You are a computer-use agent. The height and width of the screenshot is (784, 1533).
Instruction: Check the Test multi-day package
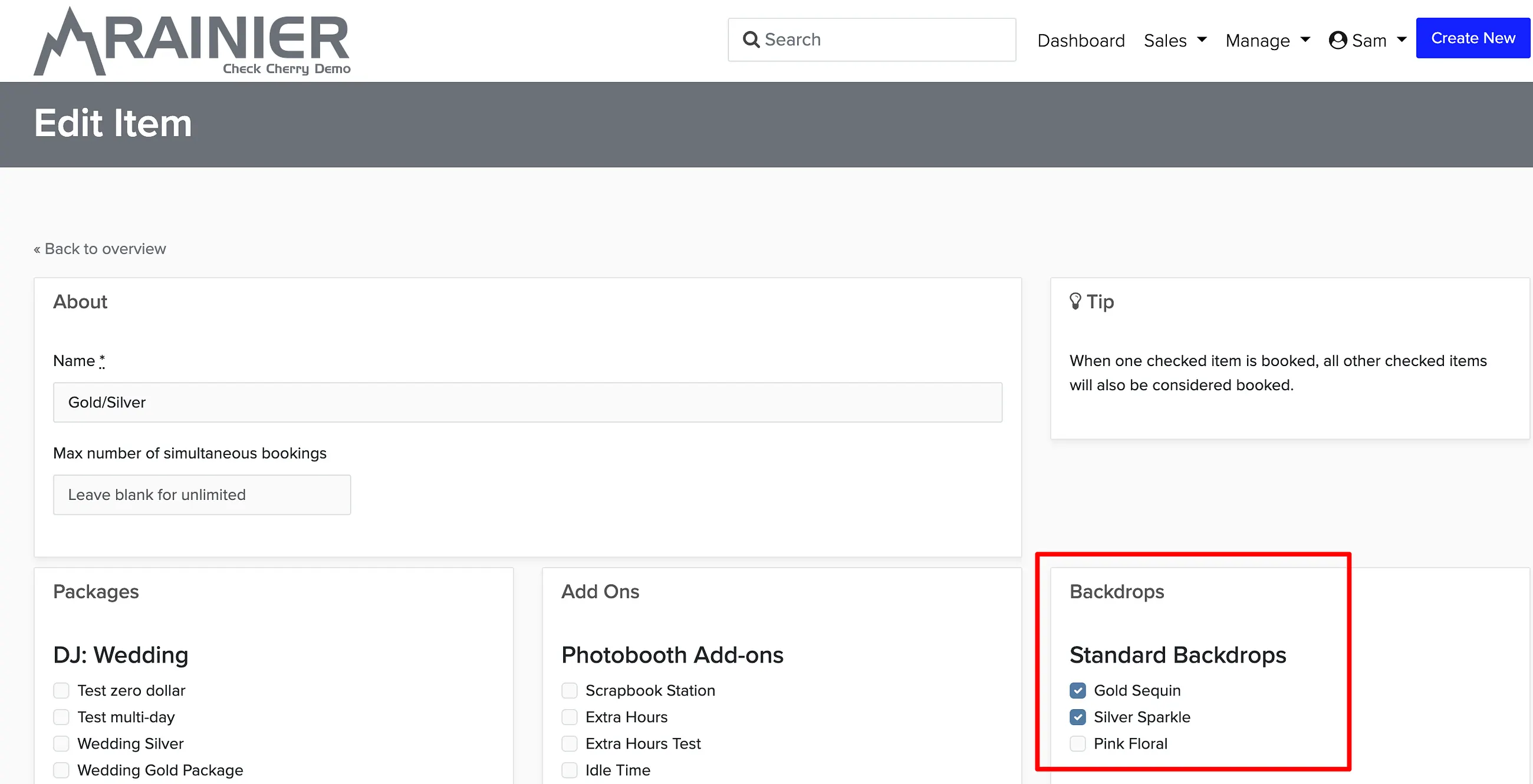61,717
